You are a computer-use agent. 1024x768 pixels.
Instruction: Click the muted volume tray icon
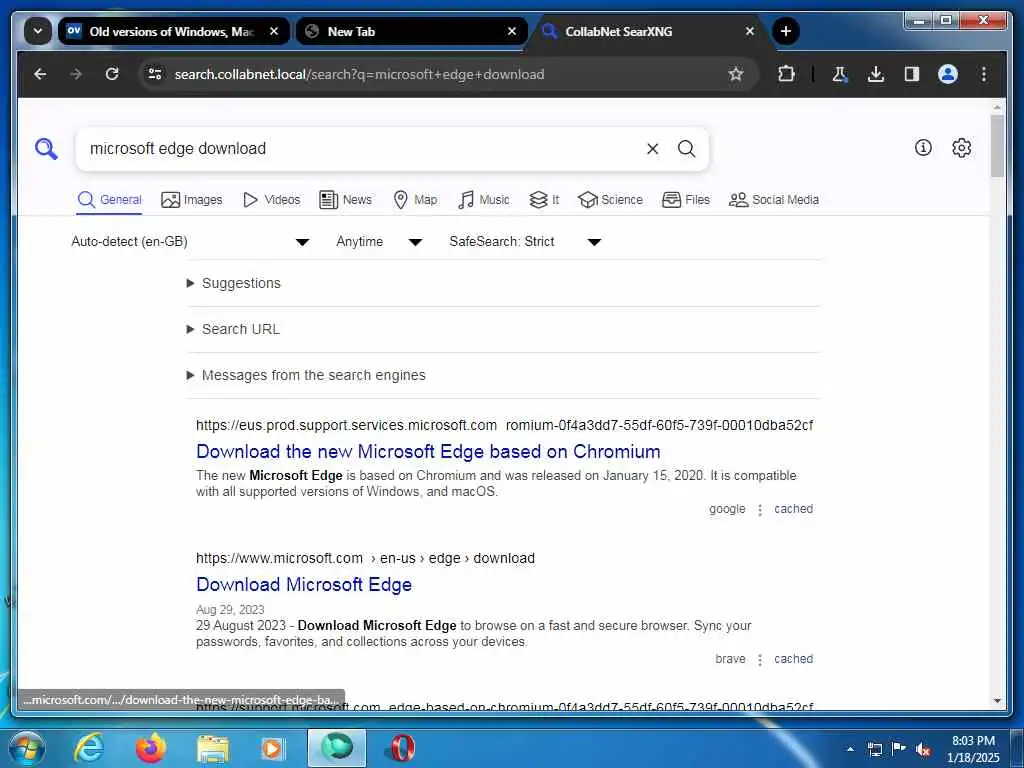coord(923,749)
